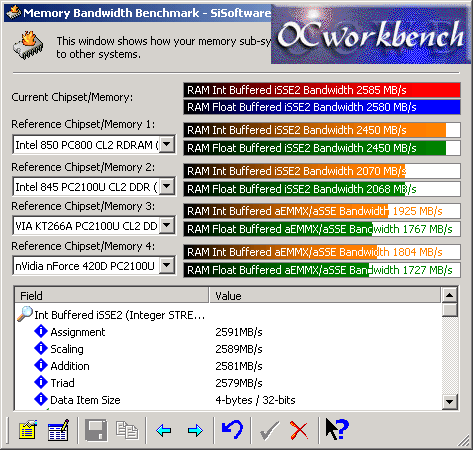The image size is (473, 450).
Task: Click the info icon next to Addition
Action: point(41,365)
